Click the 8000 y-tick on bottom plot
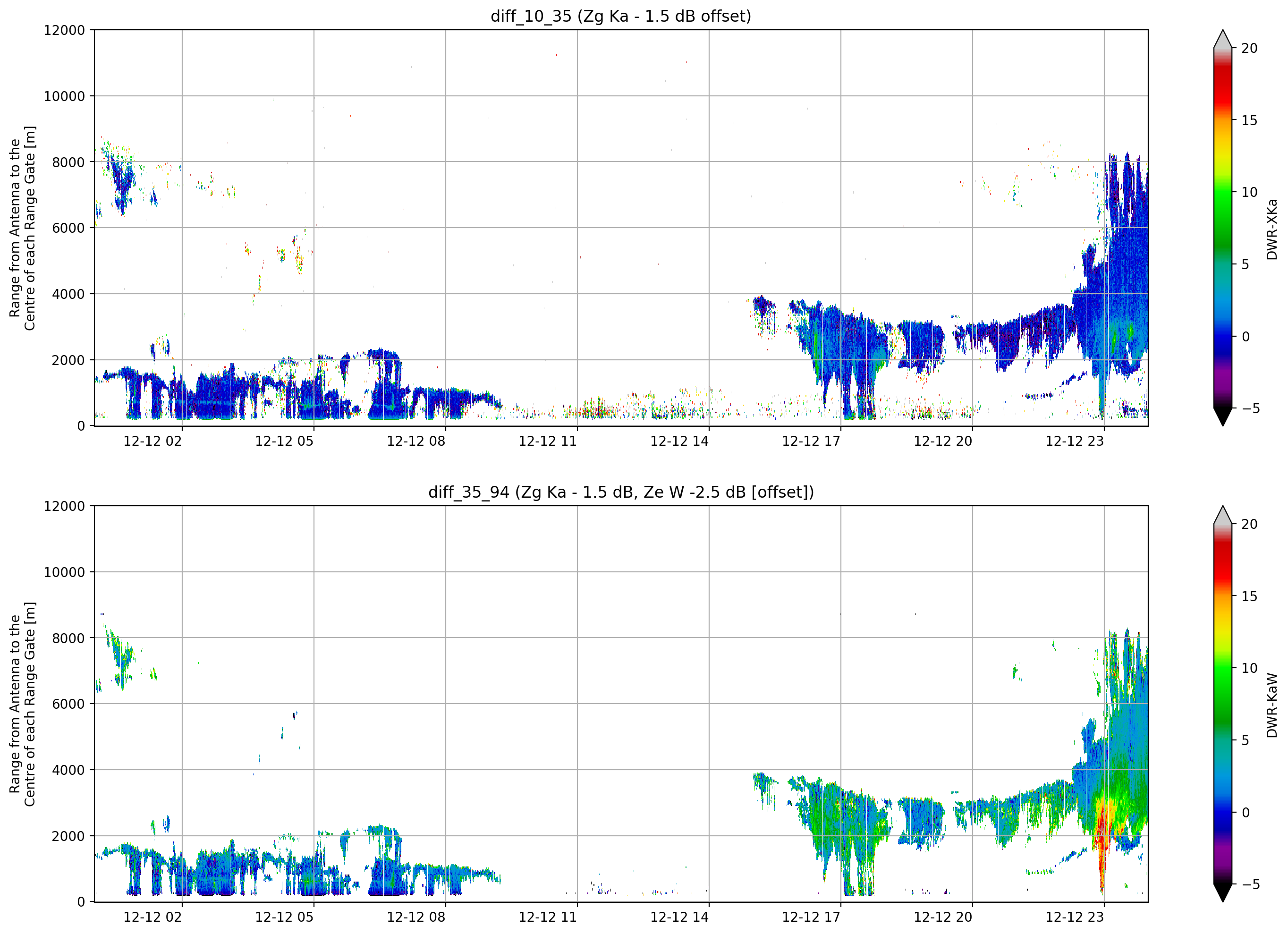 [x=68, y=638]
